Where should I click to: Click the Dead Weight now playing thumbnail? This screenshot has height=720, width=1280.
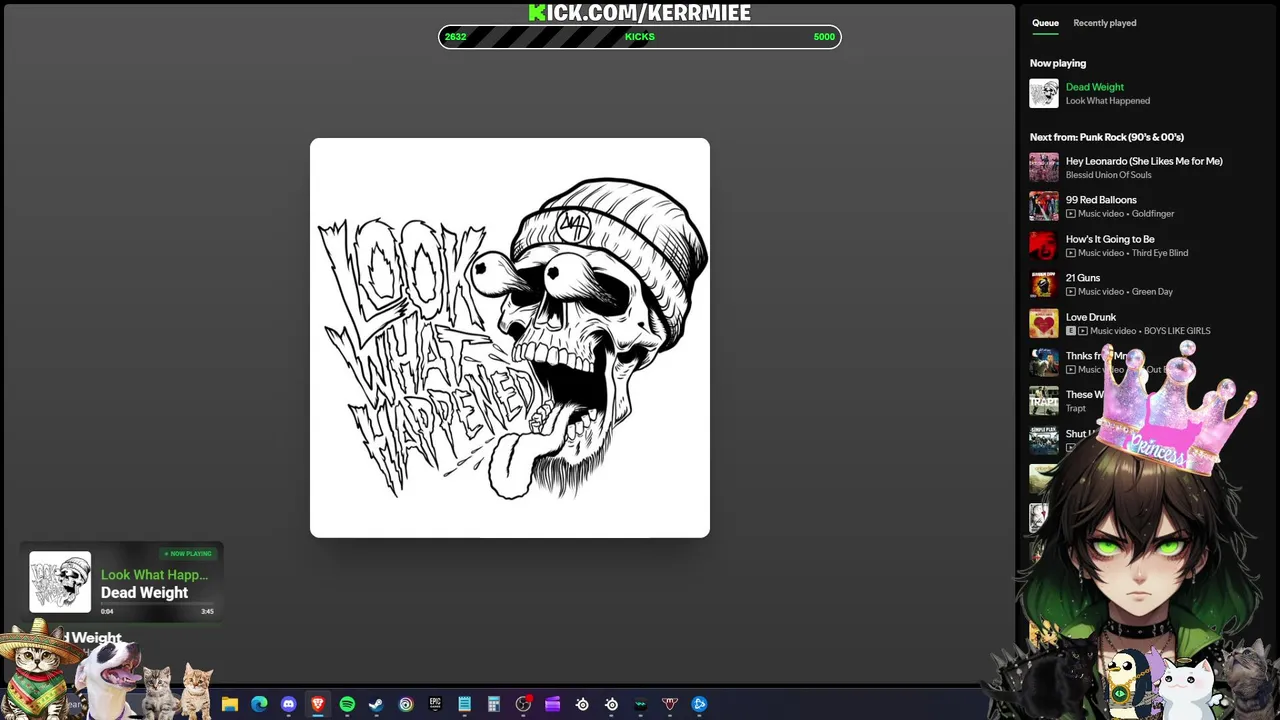pyautogui.click(x=1044, y=93)
